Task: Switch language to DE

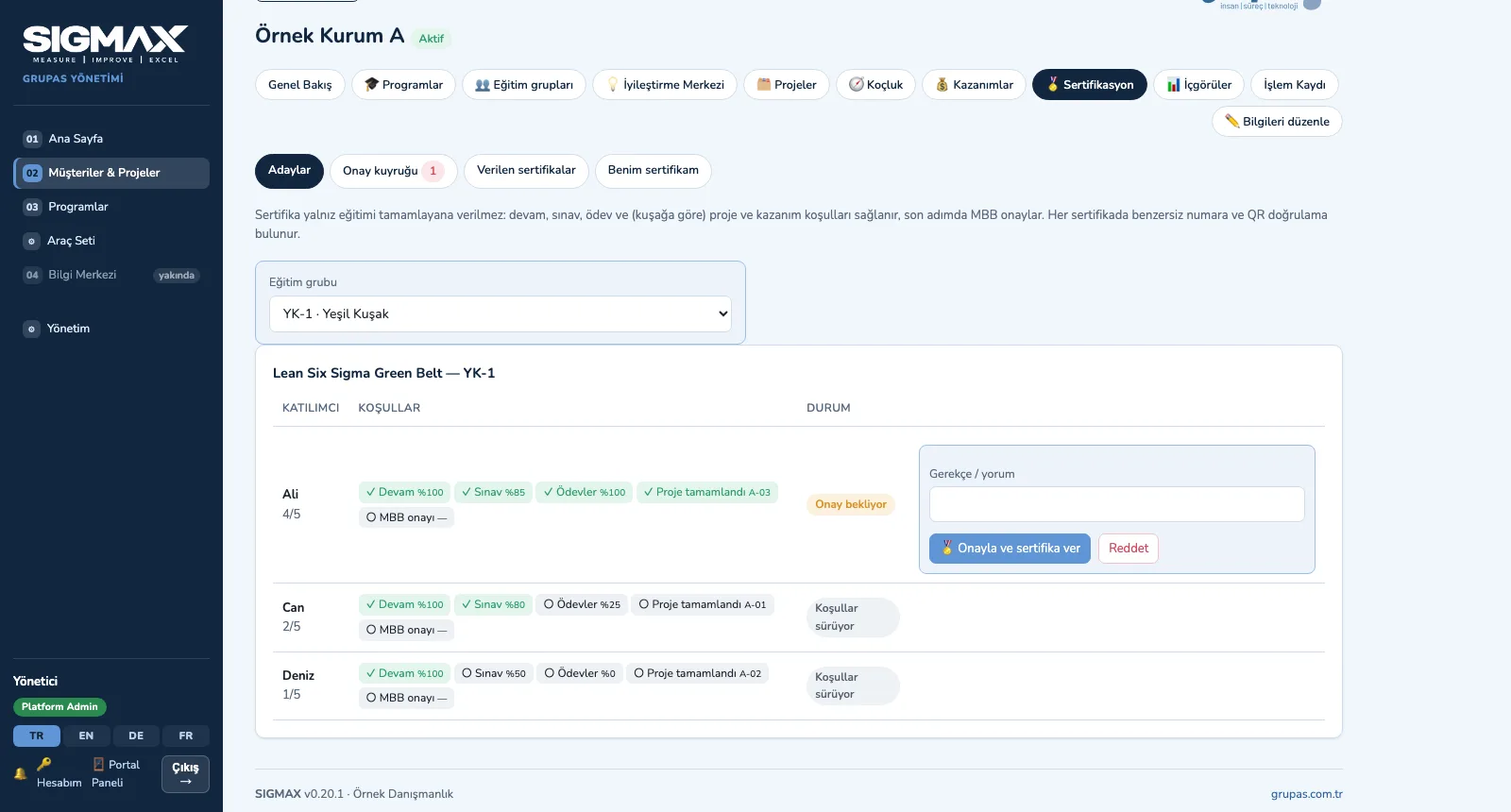Action: (136, 736)
